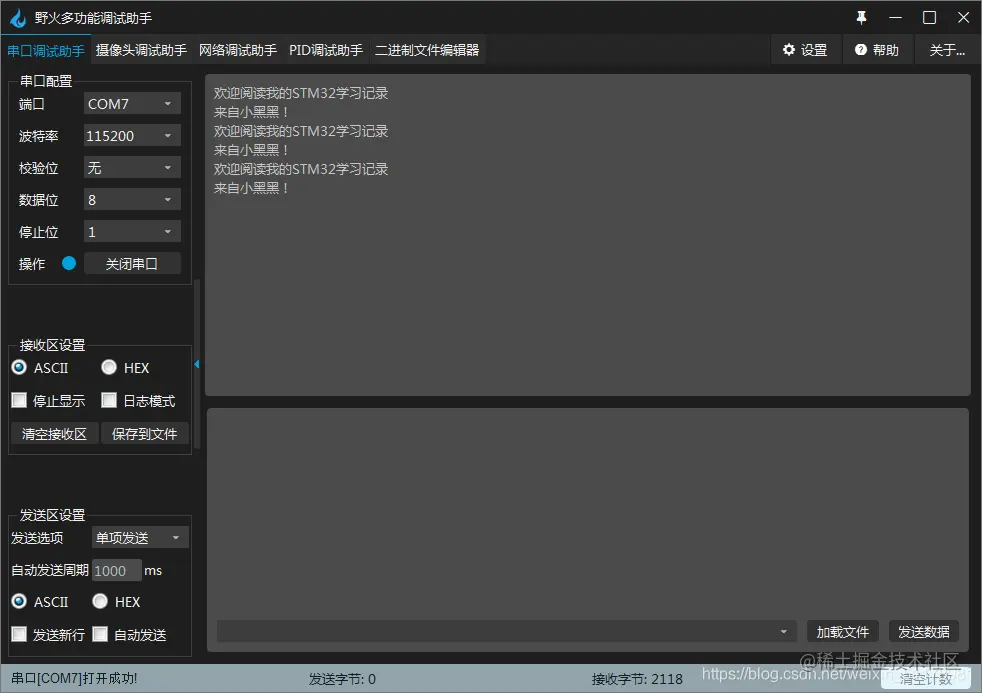The height and width of the screenshot is (693, 982).
Task: Collapse the side panel via blue arrow
Action: pyautogui.click(x=197, y=364)
